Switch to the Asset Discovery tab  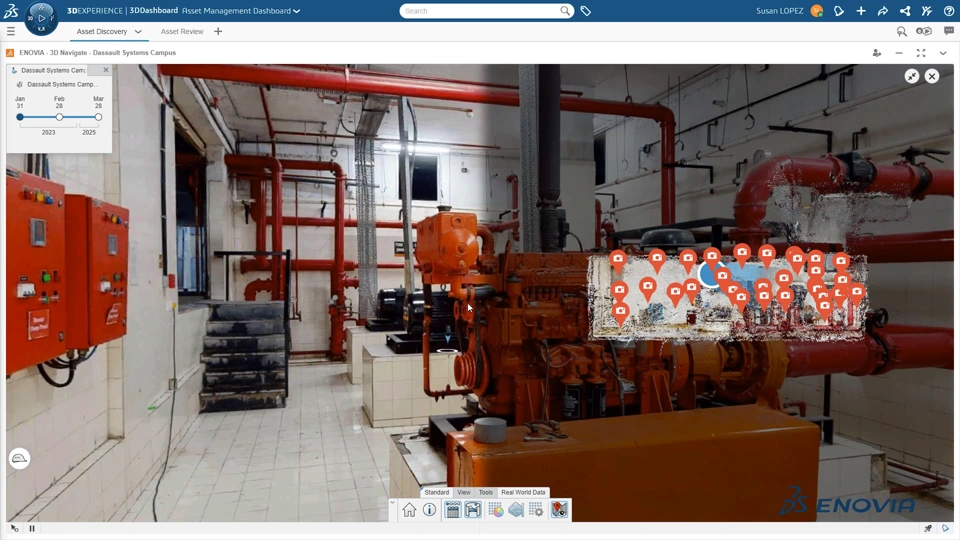102,31
